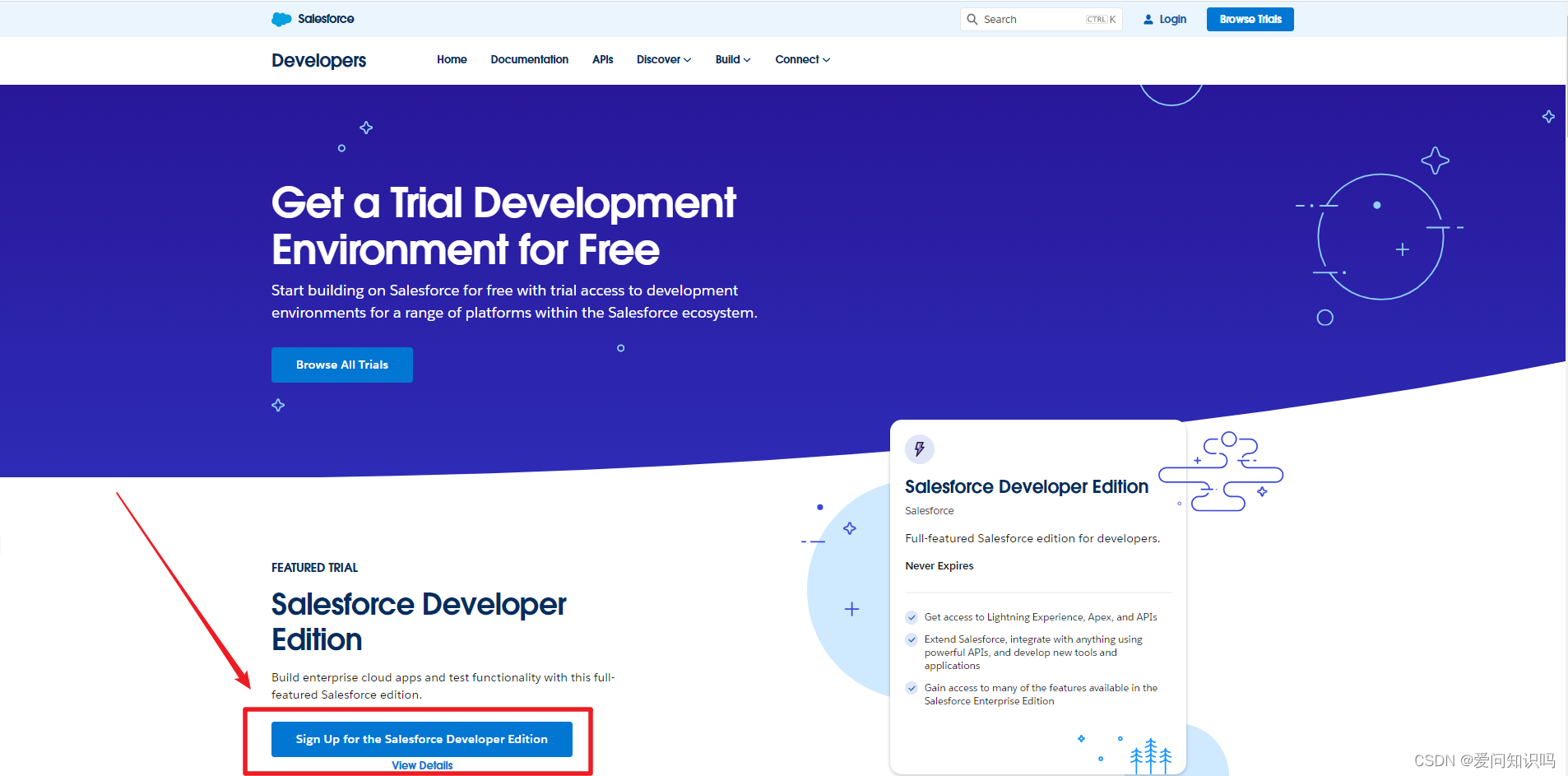This screenshot has width=1568, height=776.
Task: Sign up for the Salesforce Developer Edition
Action: coord(422,739)
